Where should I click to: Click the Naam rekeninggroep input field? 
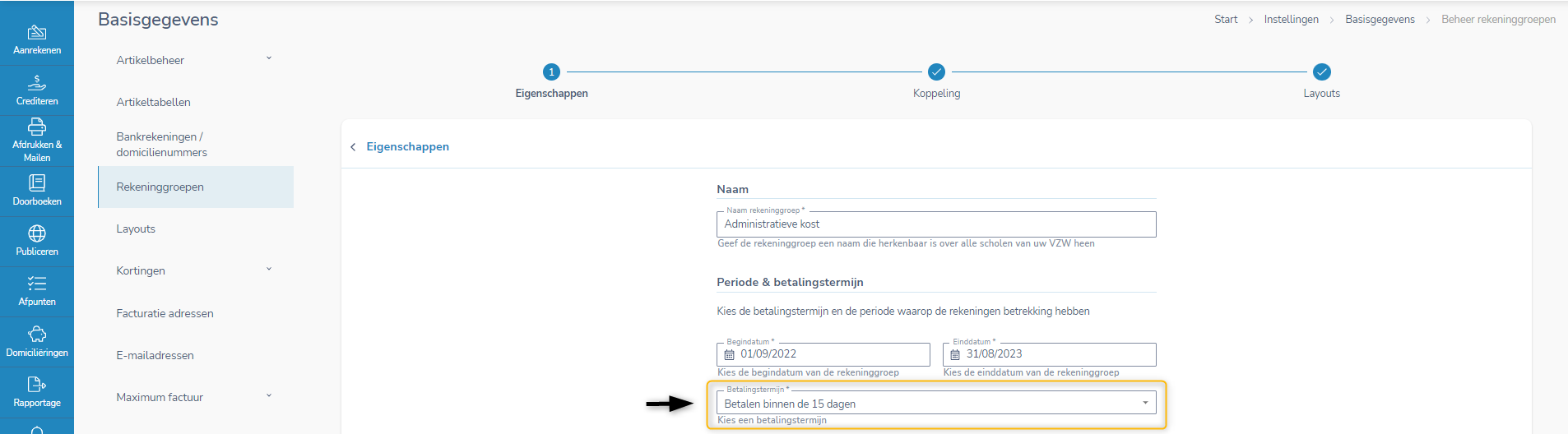tap(936, 224)
